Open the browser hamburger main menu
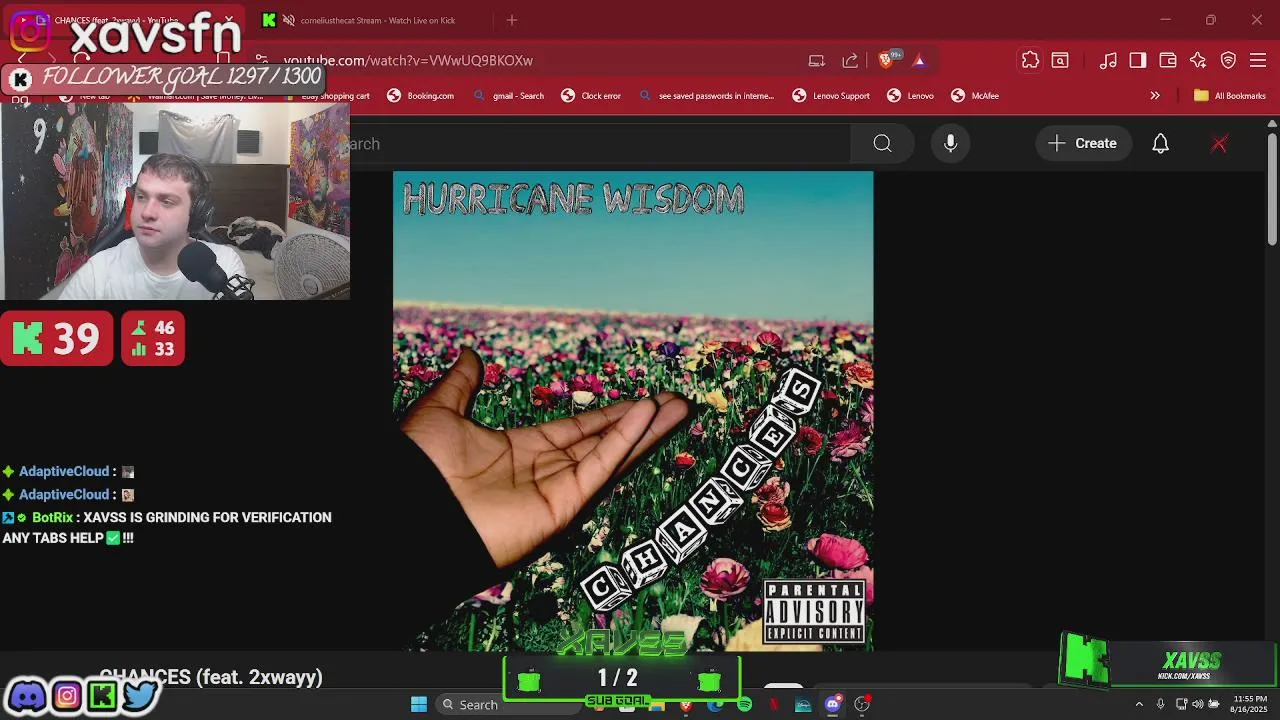This screenshot has height=720, width=1280. [x=1258, y=61]
